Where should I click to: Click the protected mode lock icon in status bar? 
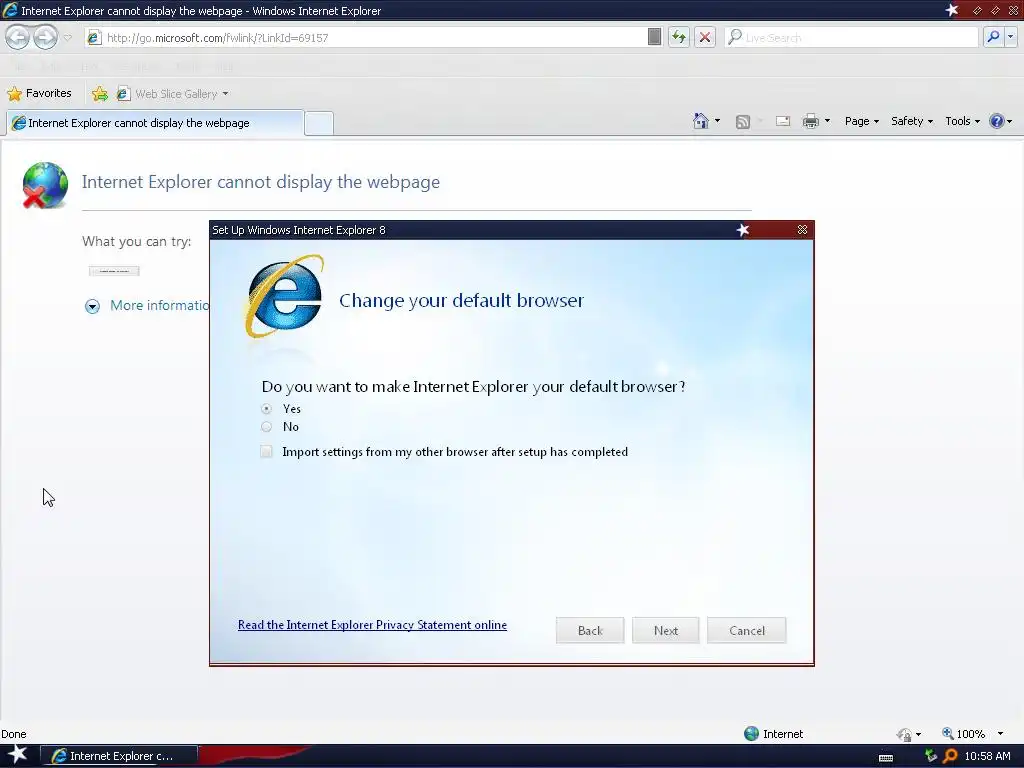point(904,735)
